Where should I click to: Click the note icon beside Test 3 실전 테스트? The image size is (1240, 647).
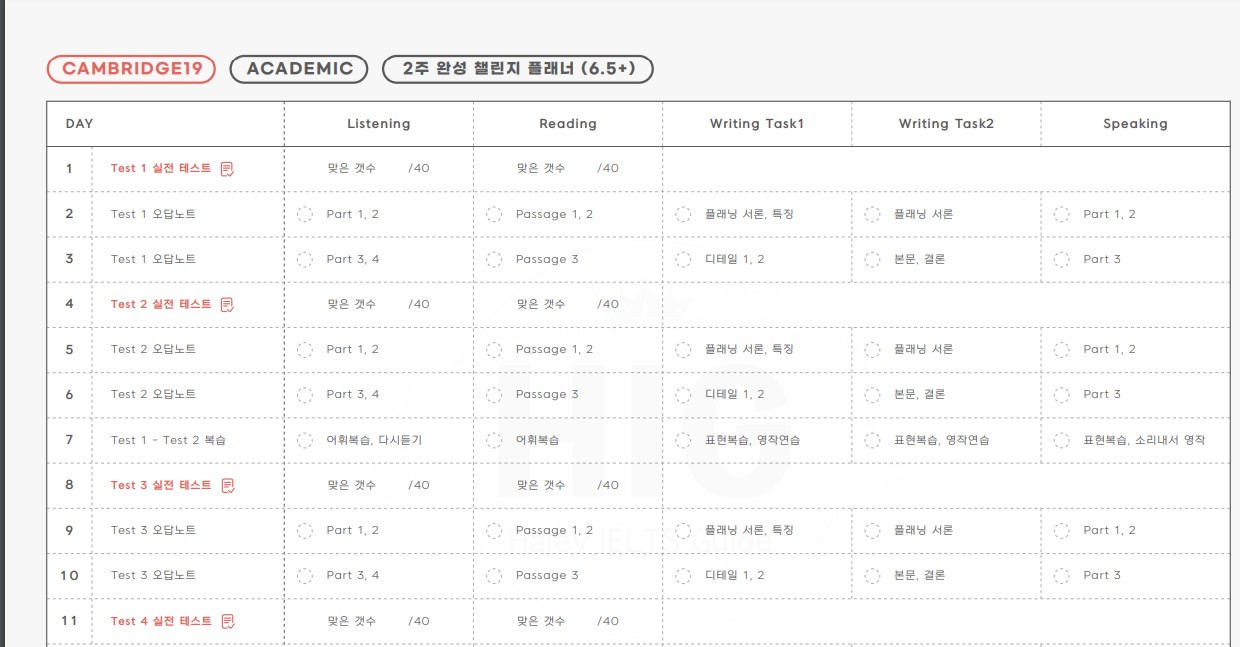(x=227, y=485)
